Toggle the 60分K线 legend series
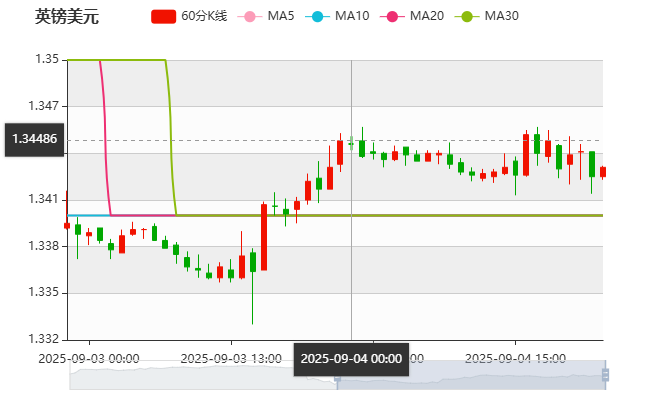 tap(189, 16)
